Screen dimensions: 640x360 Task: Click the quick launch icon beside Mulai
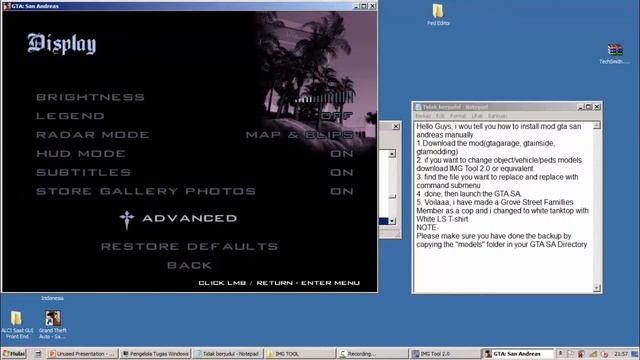pos(38,354)
